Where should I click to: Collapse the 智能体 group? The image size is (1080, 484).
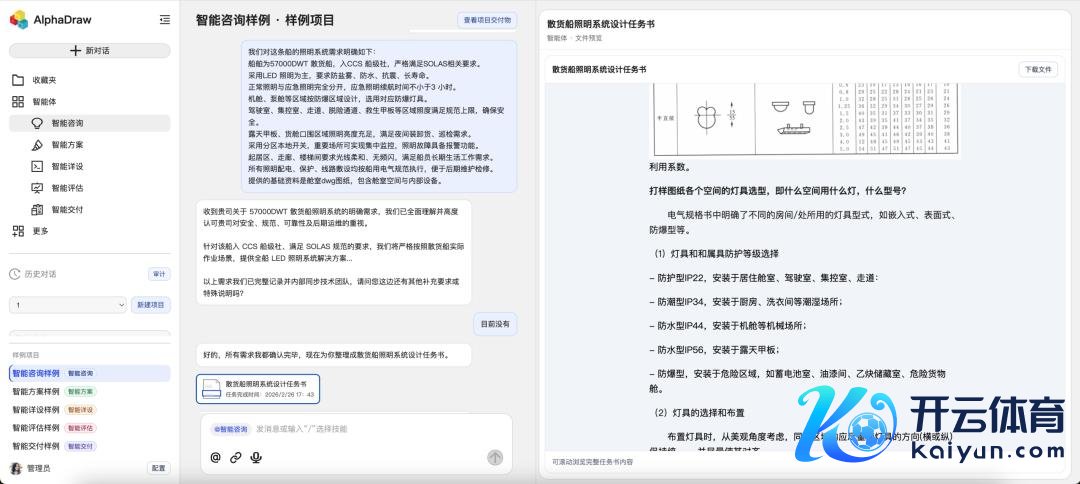coord(44,102)
